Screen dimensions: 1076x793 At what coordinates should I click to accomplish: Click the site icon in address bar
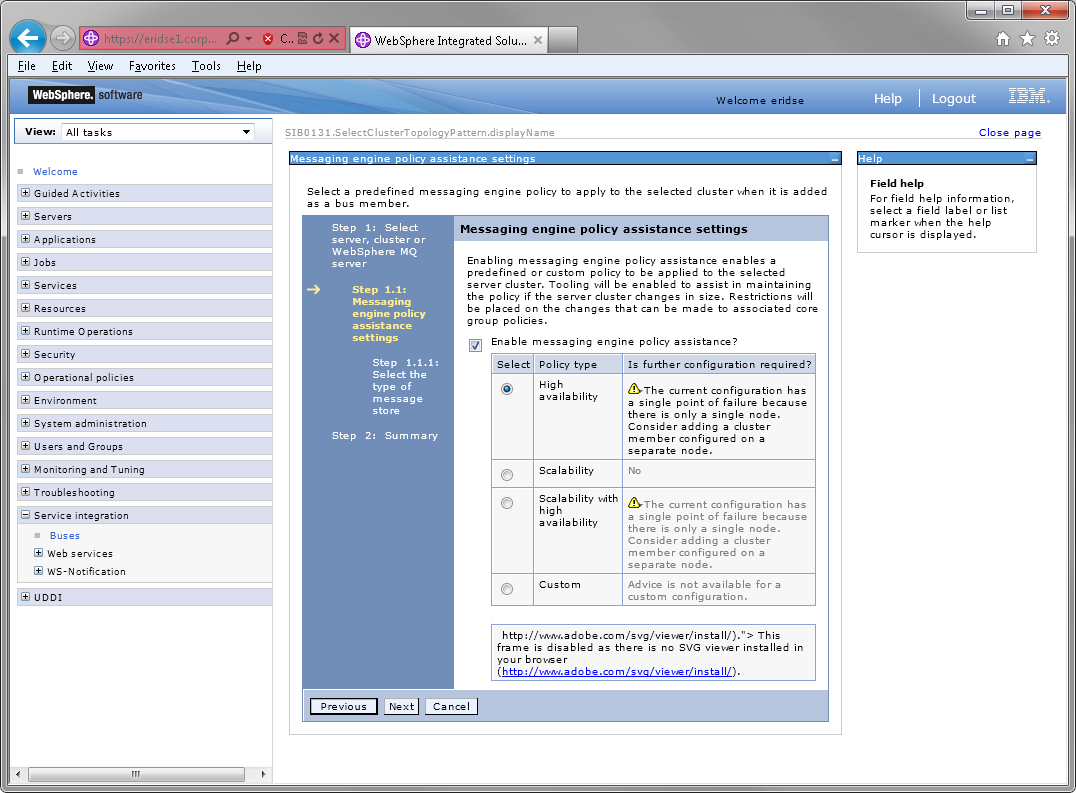point(91,38)
